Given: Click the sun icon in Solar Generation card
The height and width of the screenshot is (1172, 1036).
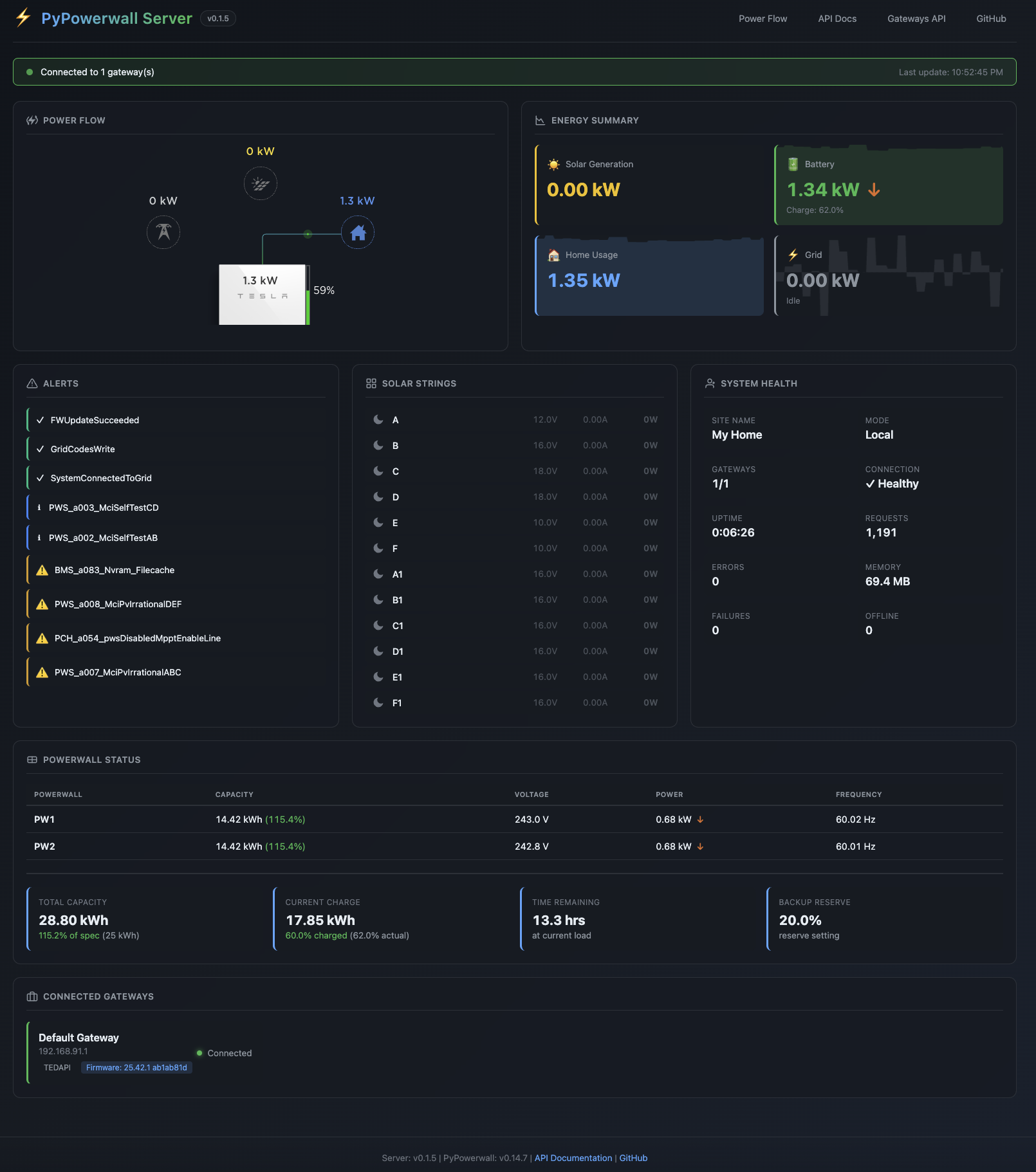Looking at the screenshot, I should pos(553,165).
